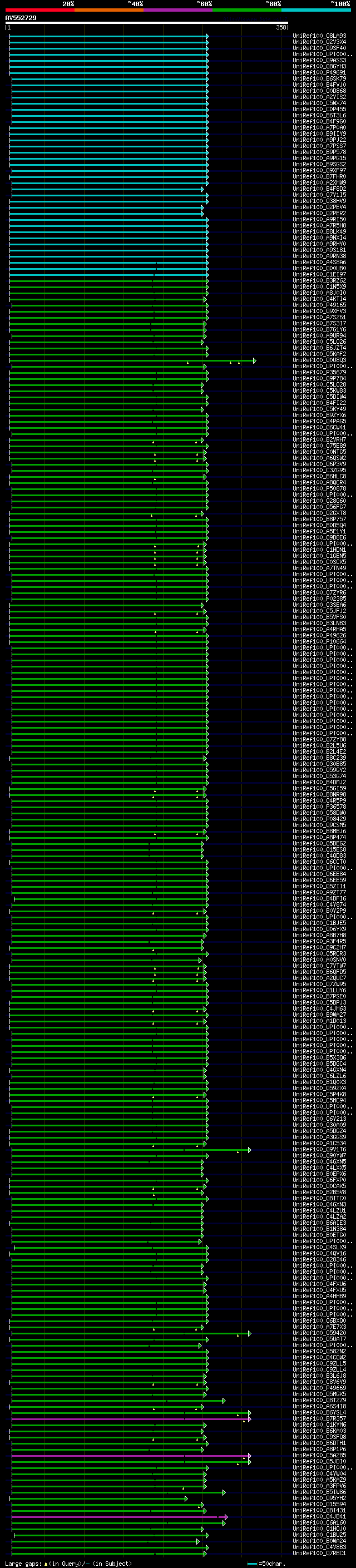Select label UniRef100_B3RZ62
Viewport: 356px width, 1568px height.
click(x=319, y=280)
